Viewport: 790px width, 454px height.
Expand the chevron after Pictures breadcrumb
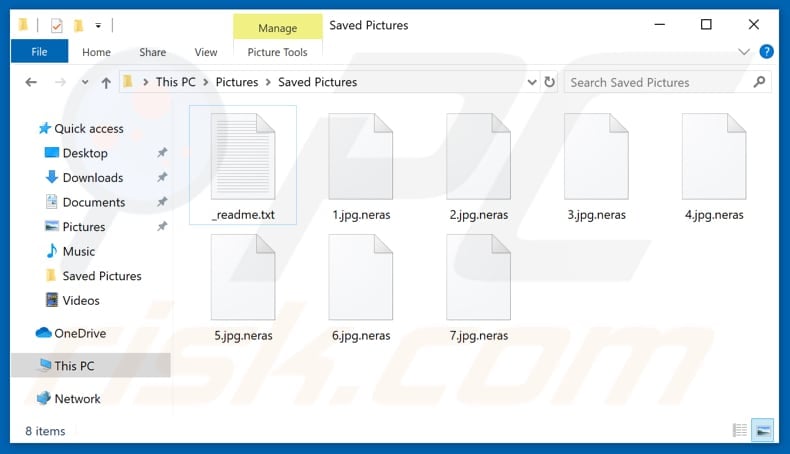(268, 83)
